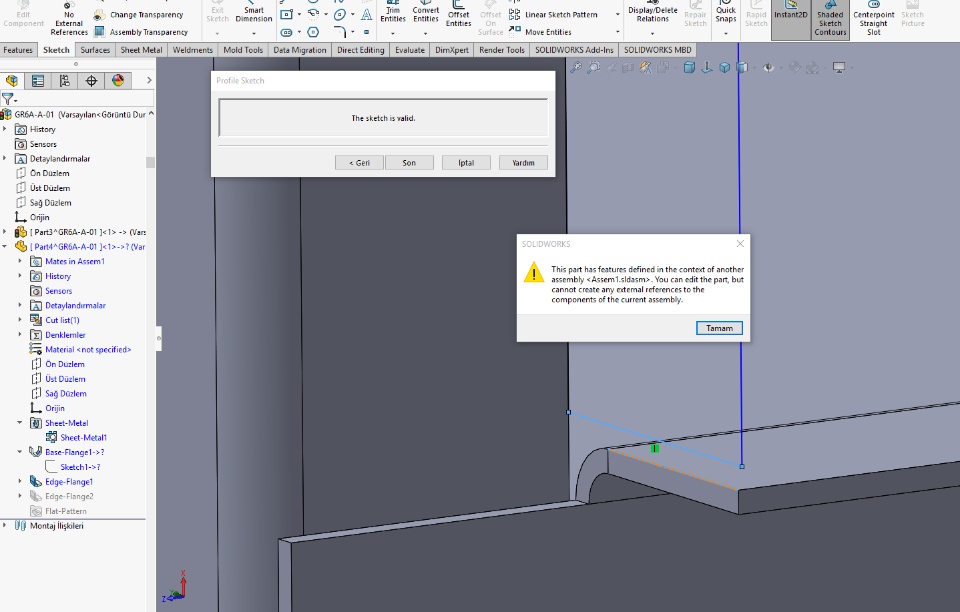960x612 pixels.
Task: Click the Change Transparency icon
Action: tap(99, 15)
